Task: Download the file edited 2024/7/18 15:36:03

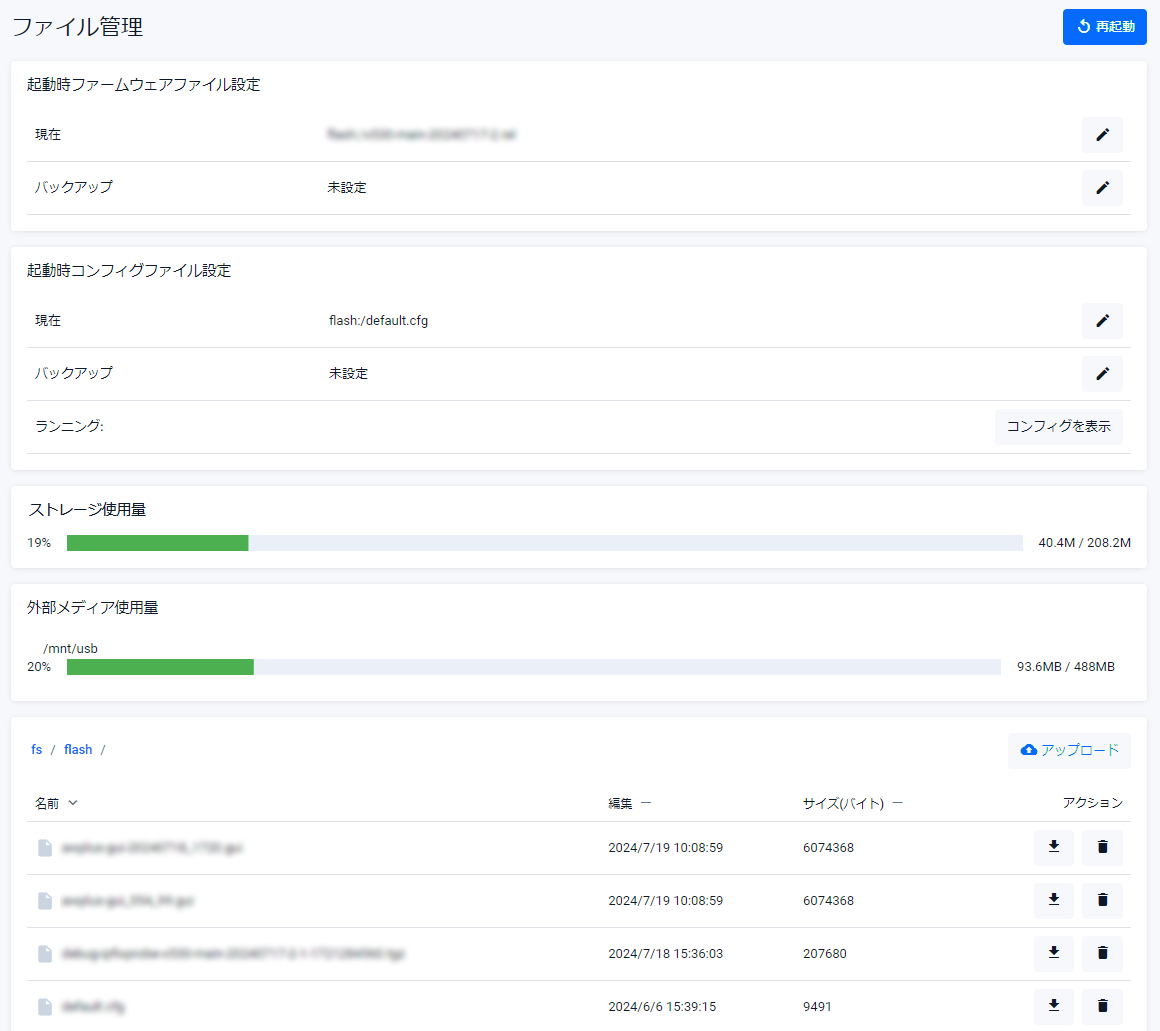Action: (x=1053, y=953)
